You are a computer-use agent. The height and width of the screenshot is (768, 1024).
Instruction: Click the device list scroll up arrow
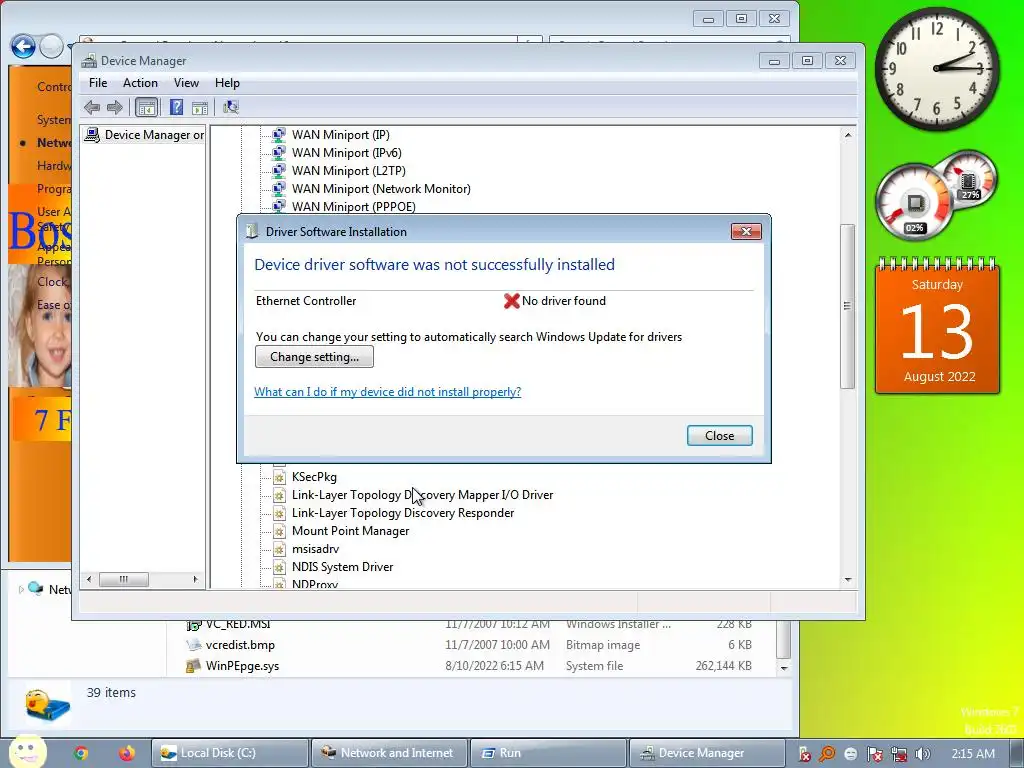pyautogui.click(x=848, y=135)
